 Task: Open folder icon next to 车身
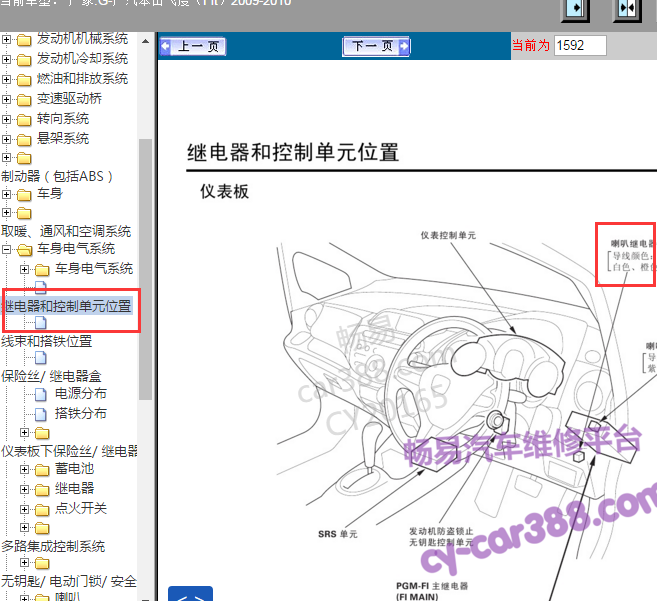point(24,195)
